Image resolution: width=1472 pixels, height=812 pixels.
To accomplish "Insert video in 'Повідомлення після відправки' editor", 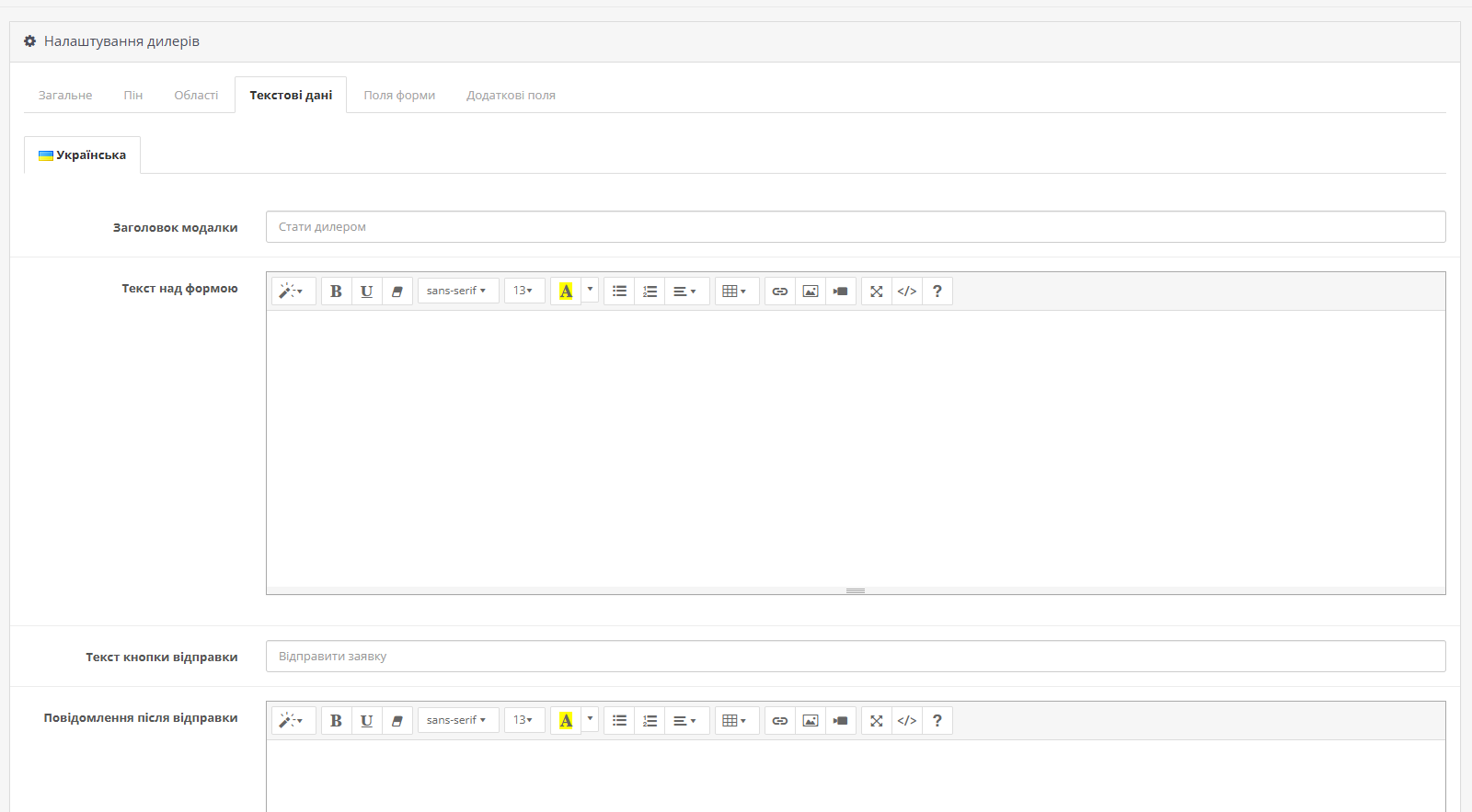I will coord(841,721).
